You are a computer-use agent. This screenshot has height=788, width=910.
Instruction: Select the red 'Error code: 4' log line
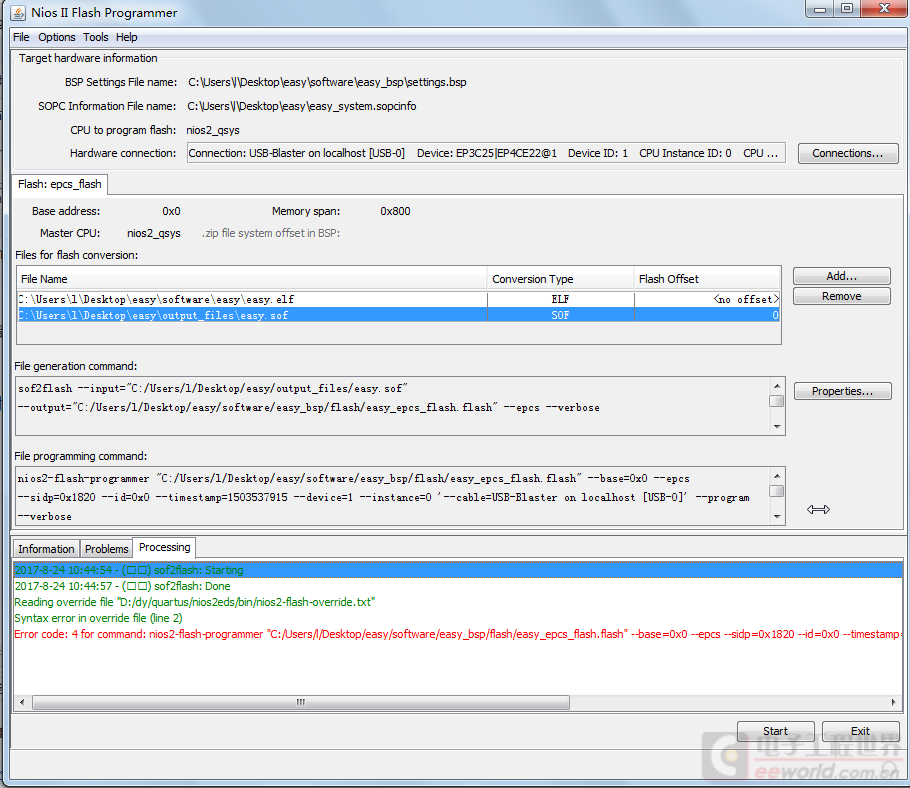pos(458,634)
